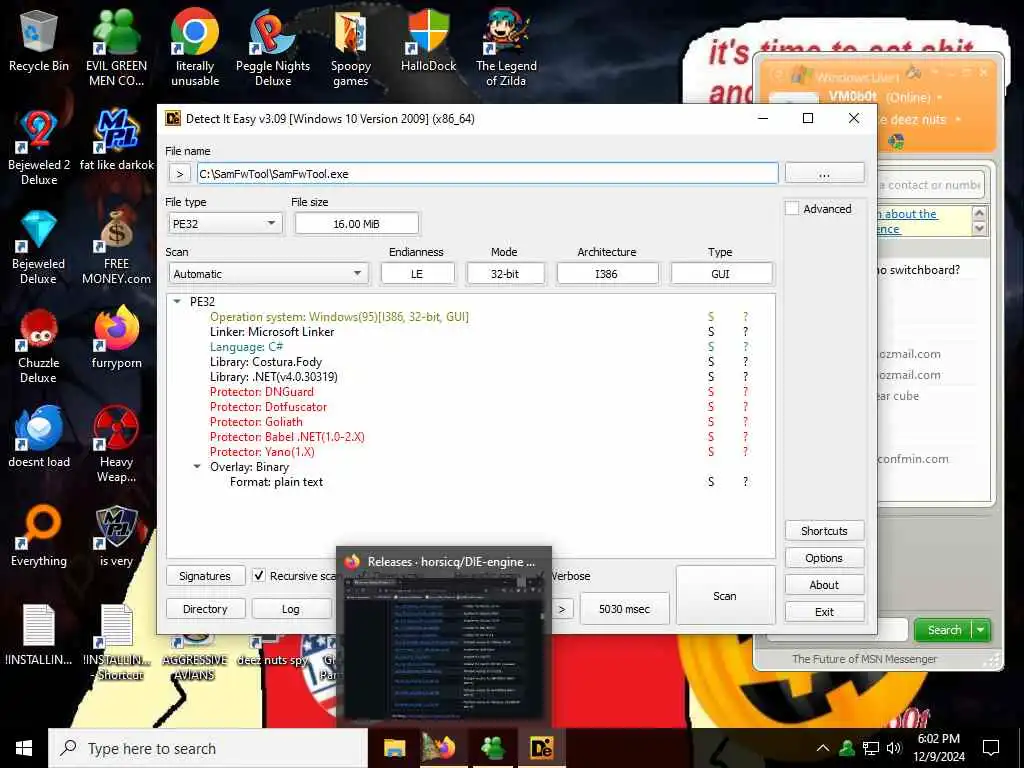This screenshot has width=1024, height=768.
Task: Open the Messenger Search button dropdown arrow
Action: tap(981, 630)
